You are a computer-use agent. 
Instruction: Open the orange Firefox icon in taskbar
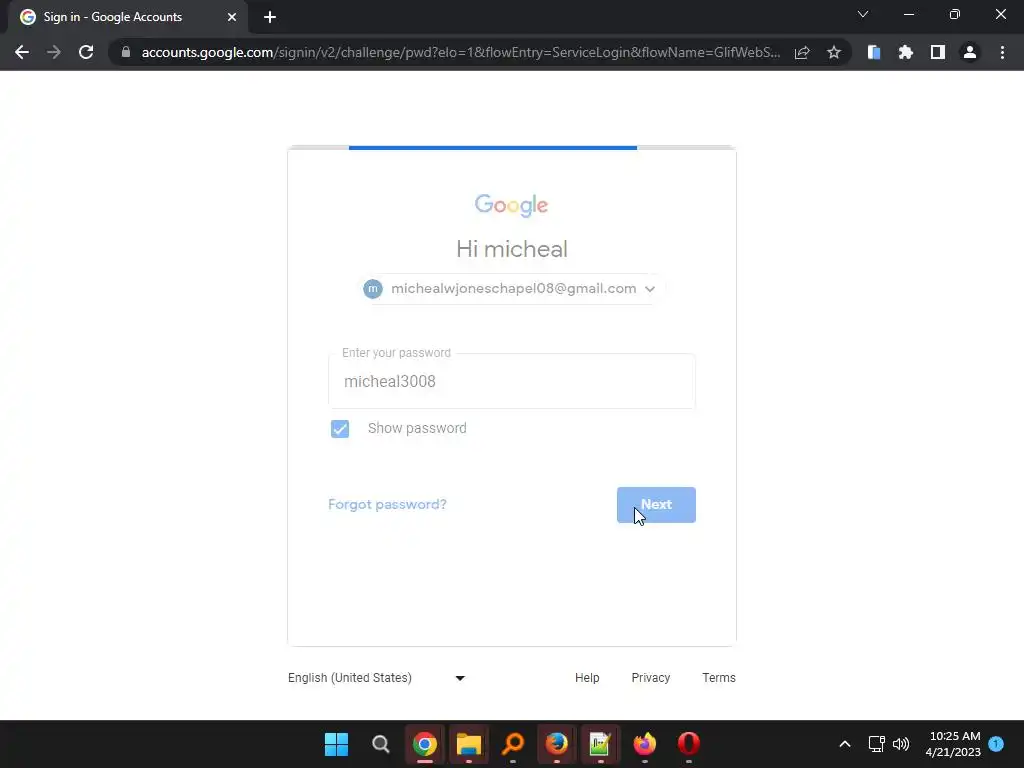(645, 744)
